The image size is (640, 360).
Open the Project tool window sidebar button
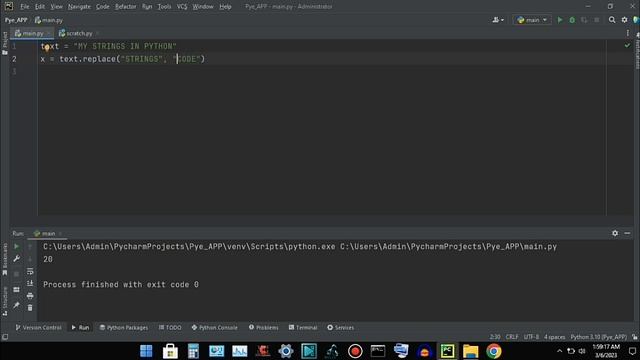pyautogui.click(x=5, y=43)
